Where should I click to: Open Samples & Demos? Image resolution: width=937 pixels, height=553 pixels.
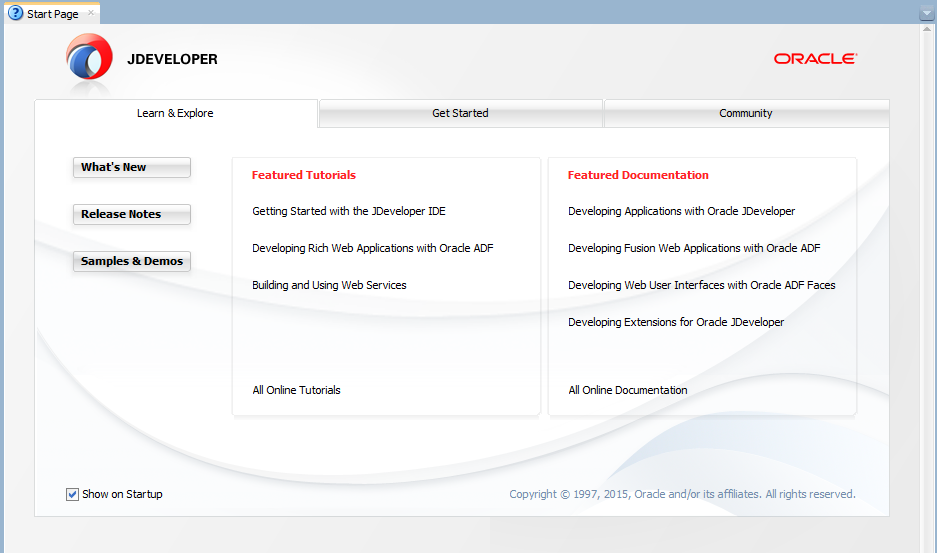pyautogui.click(x=132, y=261)
